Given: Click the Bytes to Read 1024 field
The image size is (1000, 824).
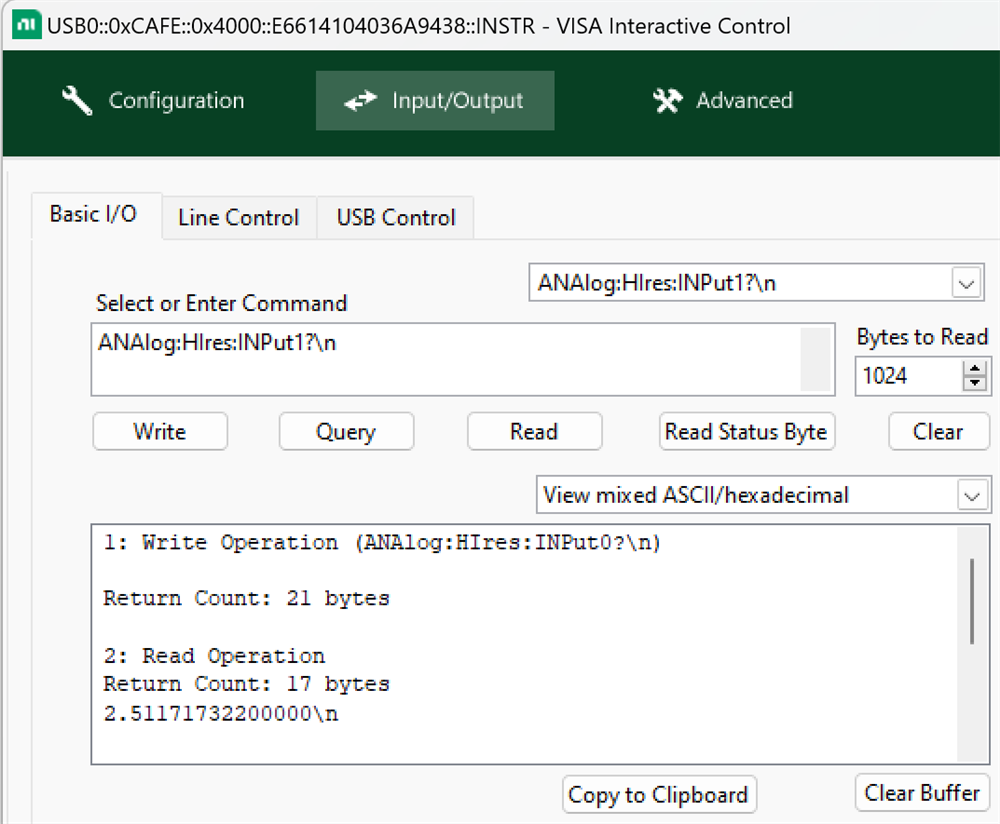Looking at the screenshot, I should [909, 376].
